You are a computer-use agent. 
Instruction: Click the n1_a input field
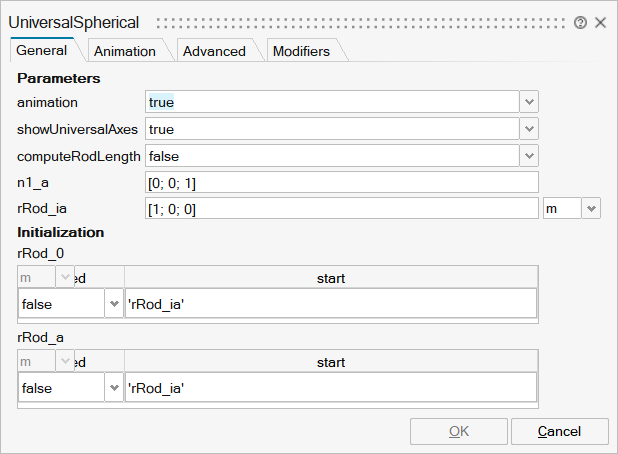pyautogui.click(x=342, y=182)
